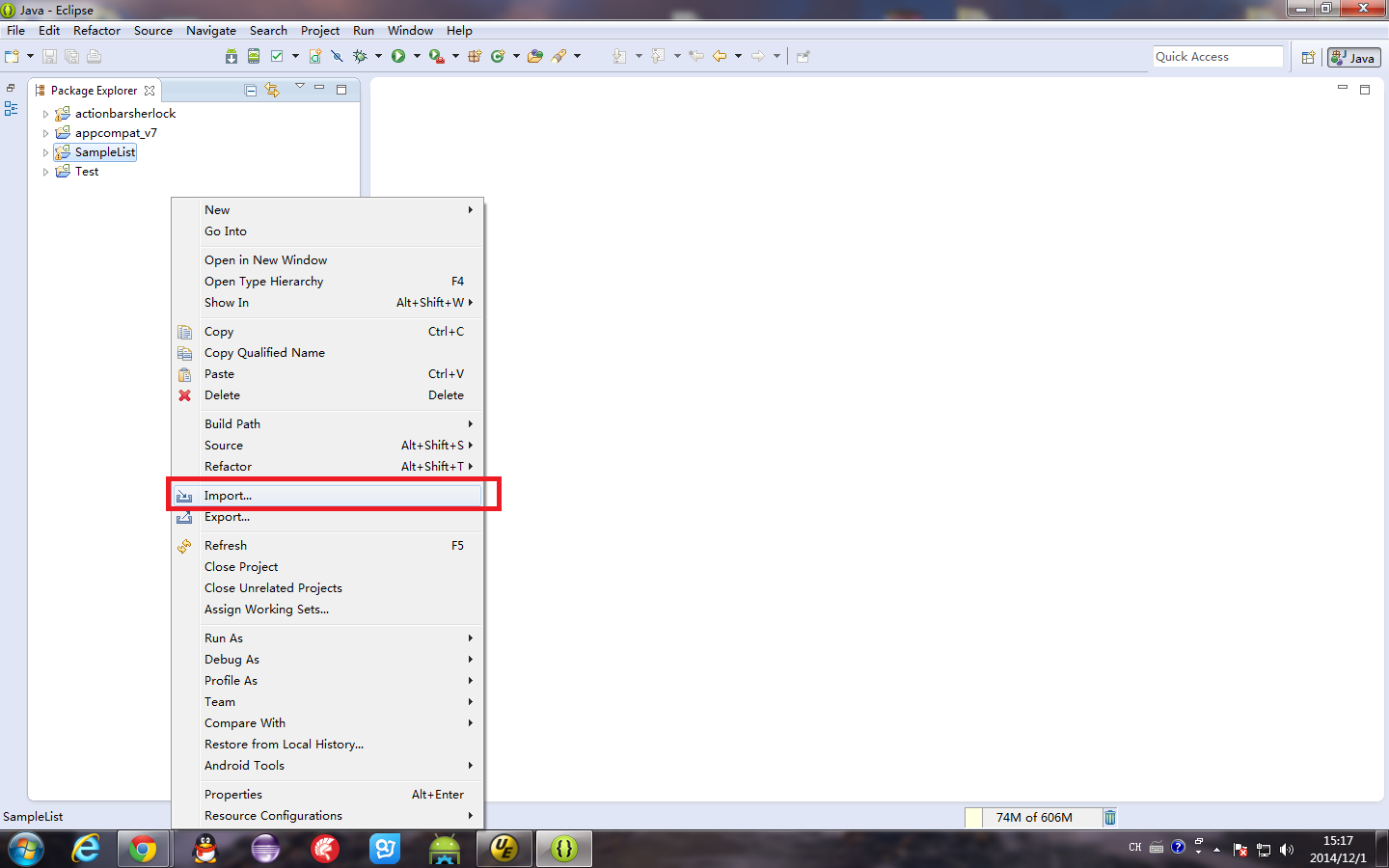Click the Open Type folder icon
The height and width of the screenshot is (868, 1389).
pyautogui.click(x=535, y=56)
